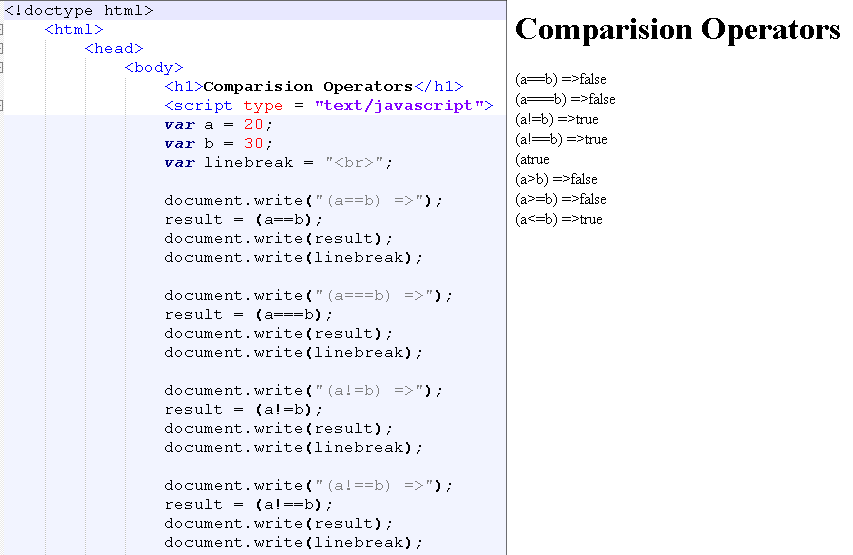Click the var b = 30 line
The width and height of the screenshot is (853, 555).
218,143
